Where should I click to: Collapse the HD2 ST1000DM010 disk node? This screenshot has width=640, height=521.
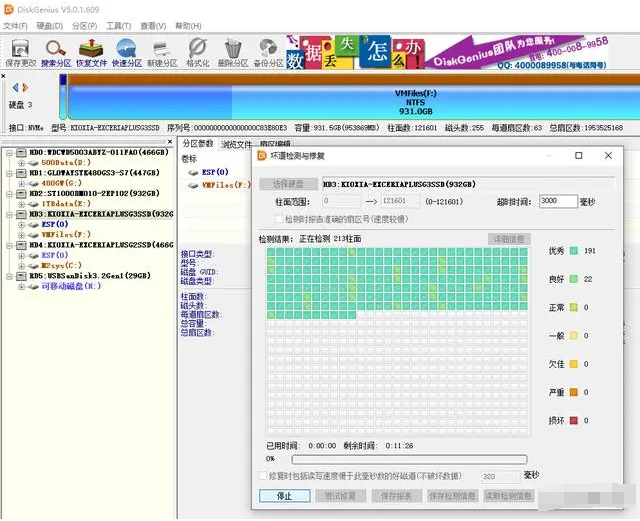9,194
